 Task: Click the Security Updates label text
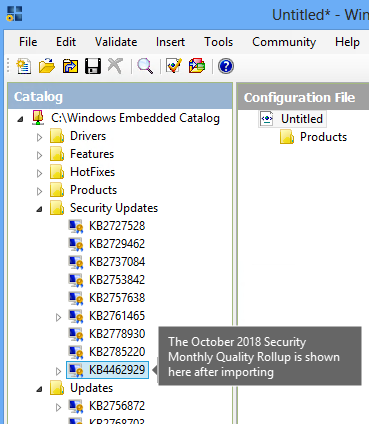click(114, 208)
